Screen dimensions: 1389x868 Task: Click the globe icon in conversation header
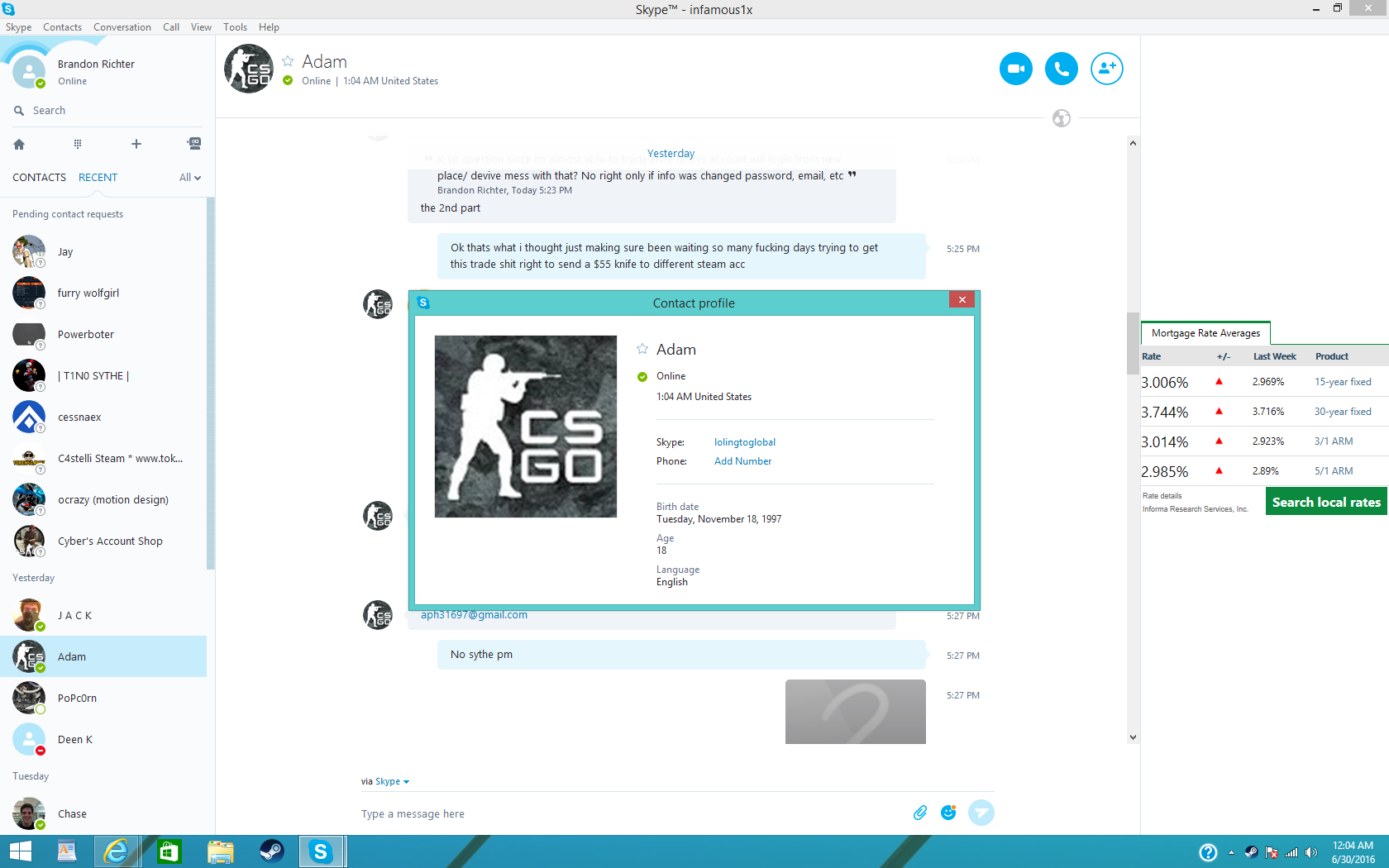[1062, 118]
